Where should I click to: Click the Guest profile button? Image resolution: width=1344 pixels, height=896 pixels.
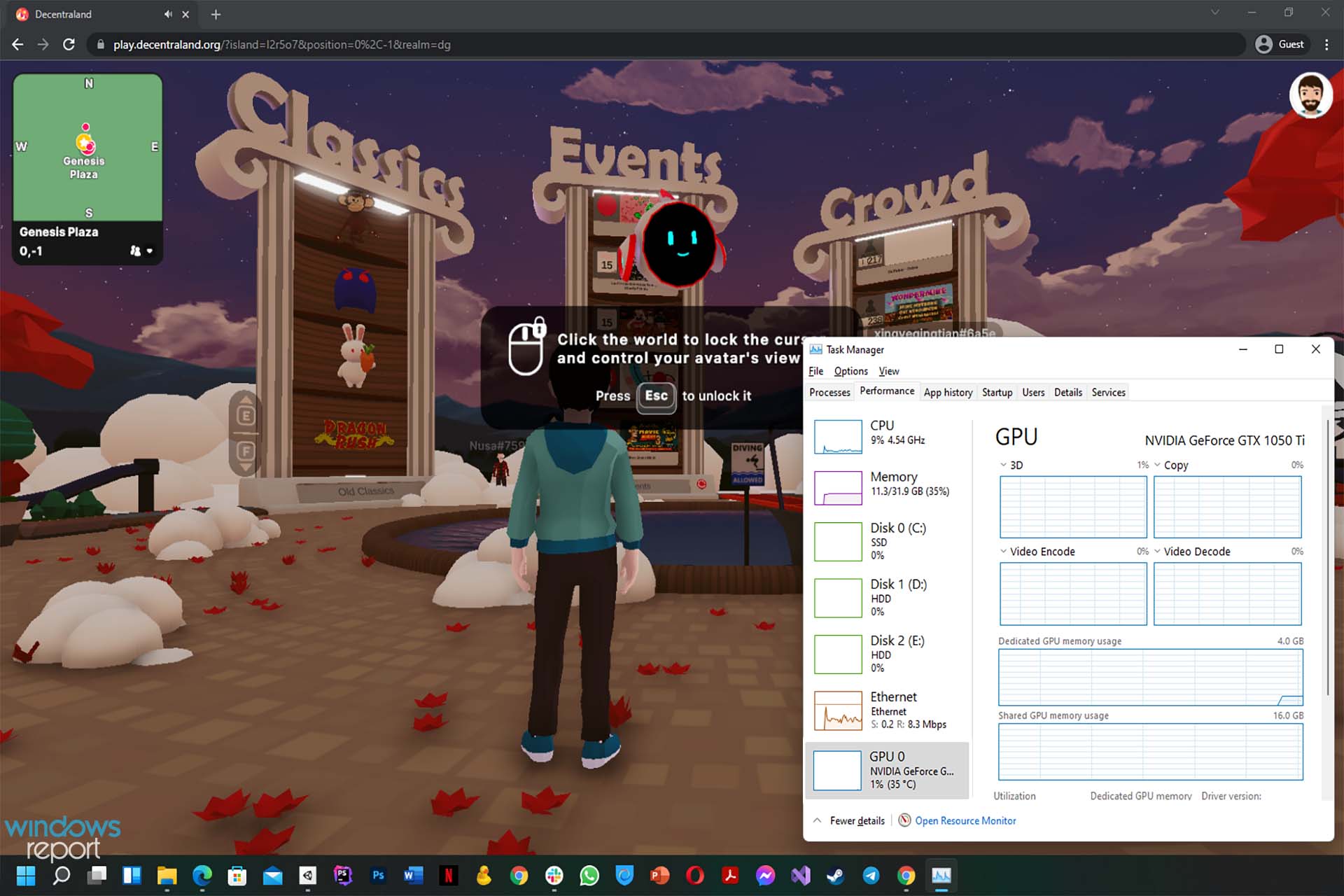pyautogui.click(x=1280, y=44)
